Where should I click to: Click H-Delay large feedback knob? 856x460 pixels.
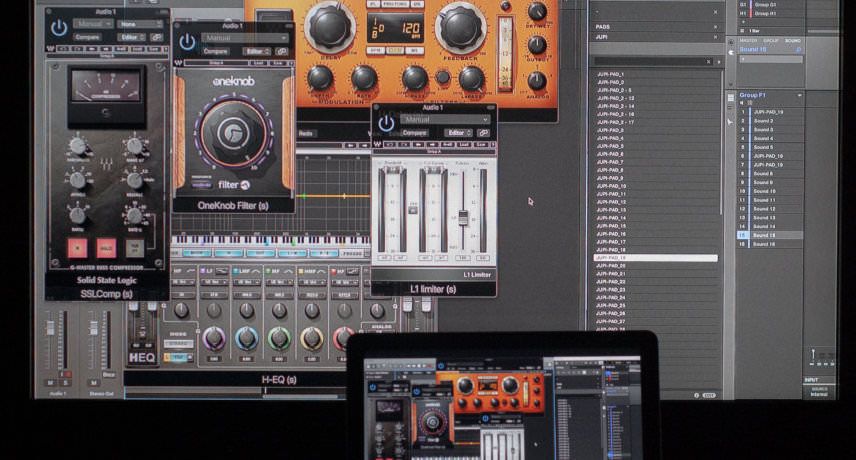pyautogui.click(x=461, y=28)
